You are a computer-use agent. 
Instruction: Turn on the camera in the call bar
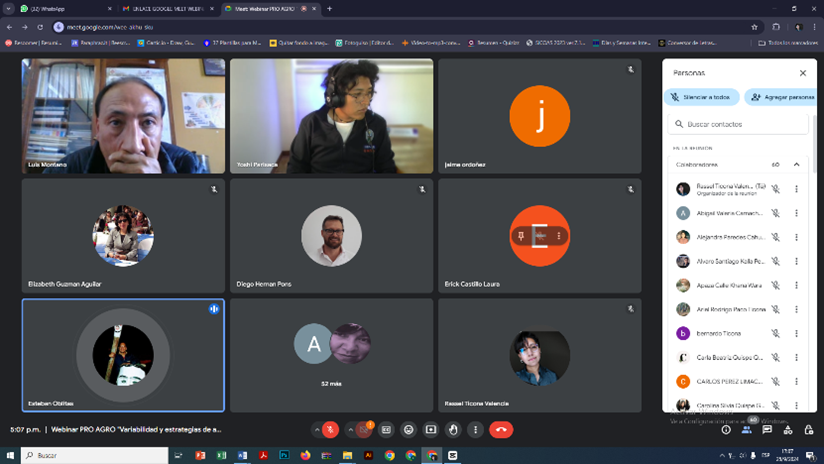[x=363, y=429]
